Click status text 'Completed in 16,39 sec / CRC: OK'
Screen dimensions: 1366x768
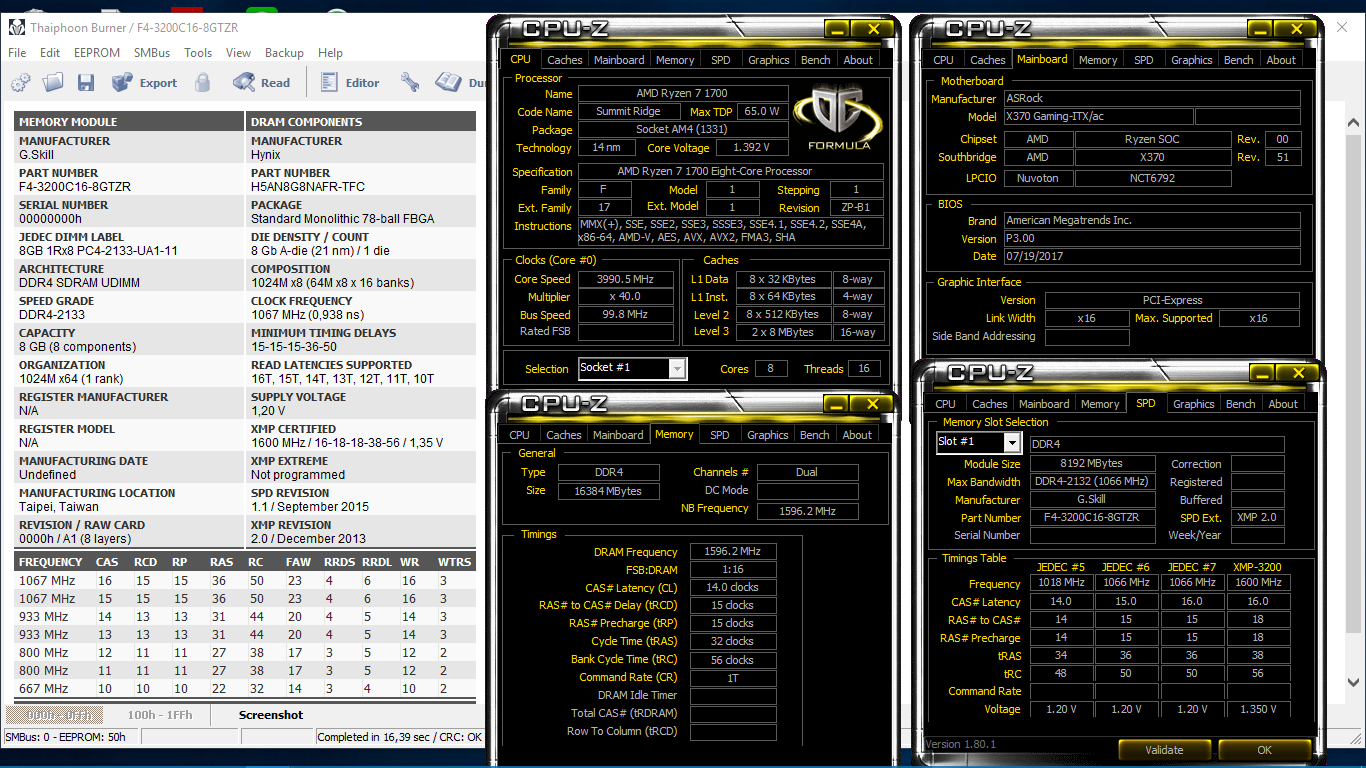(399, 737)
